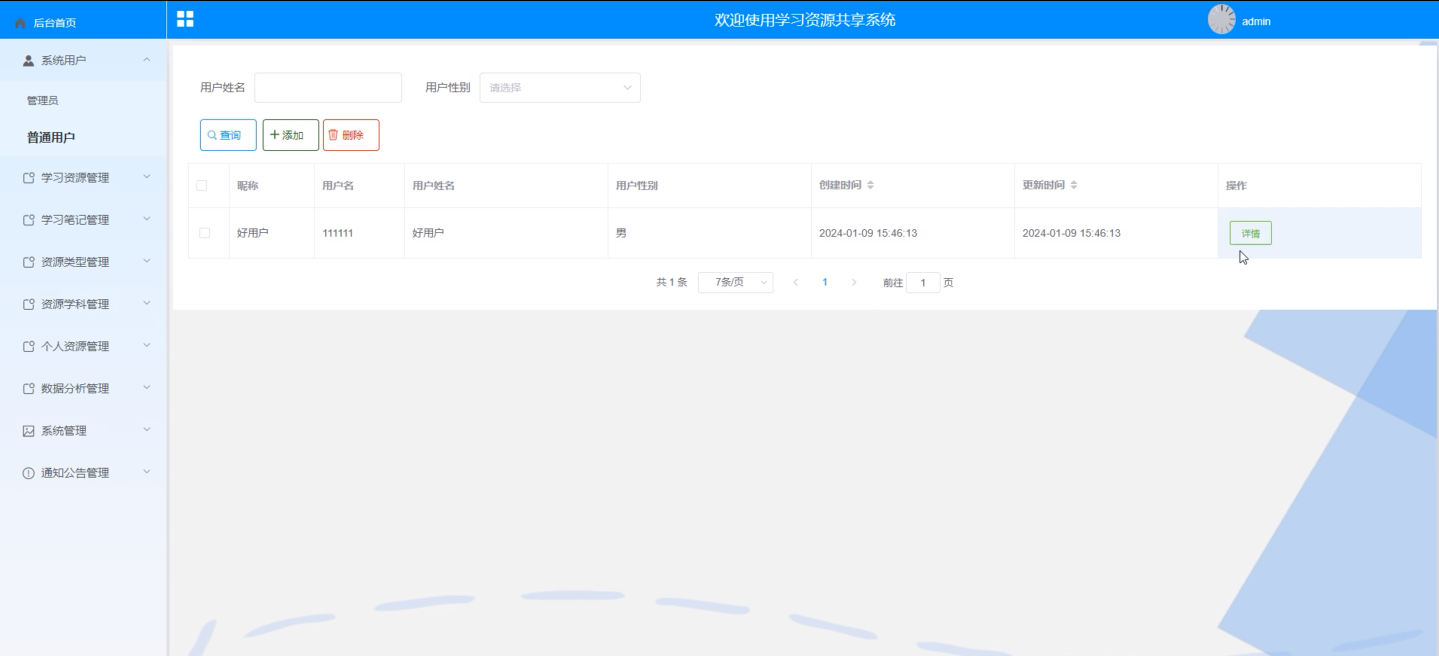Image resolution: width=1439 pixels, height=656 pixels.
Task: Focus the 前往 page number input
Action: point(923,283)
